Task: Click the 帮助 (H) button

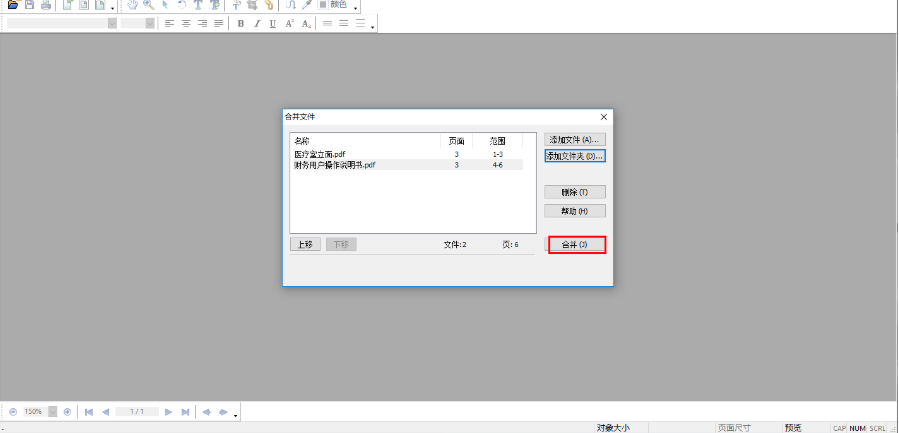Action: 574,211
